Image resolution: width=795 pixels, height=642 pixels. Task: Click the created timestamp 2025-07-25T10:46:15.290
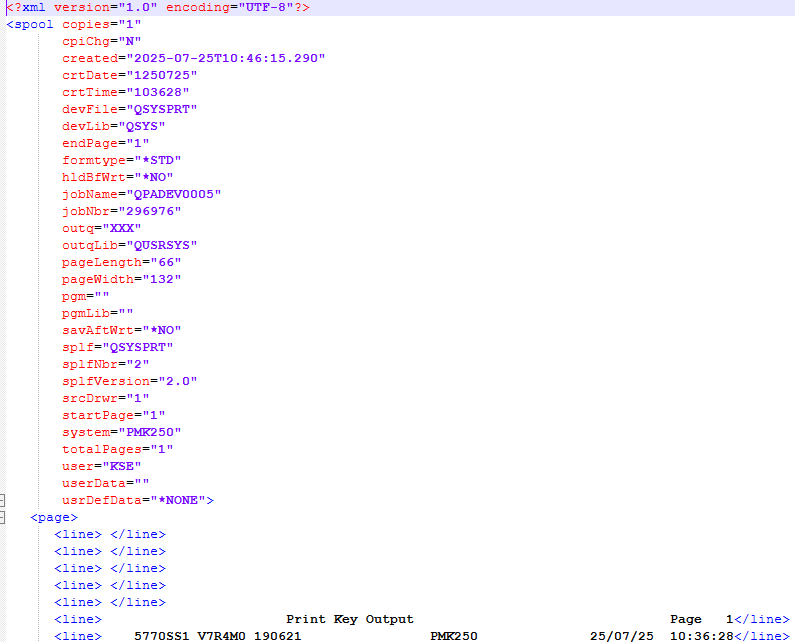pyautogui.click(x=226, y=58)
